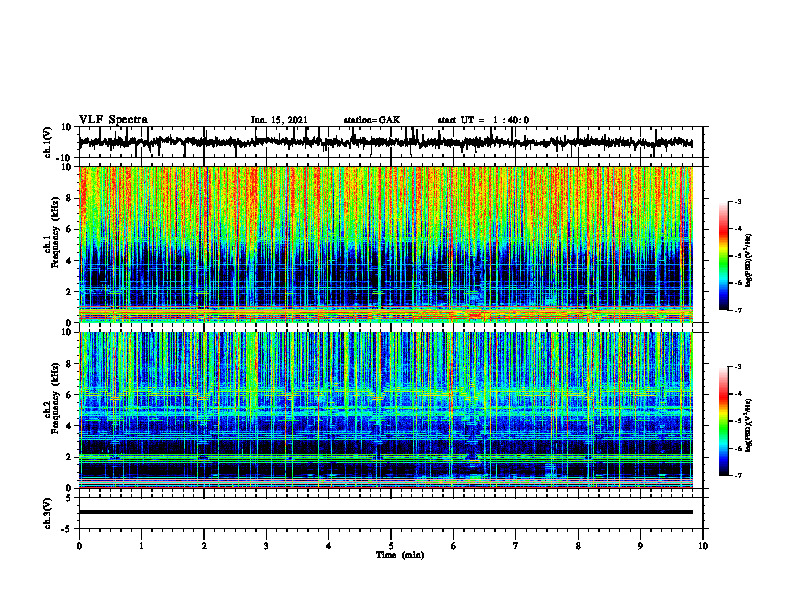Click the ch.2 spectrogram panel
Screen dimensions: 792x612
[x=386, y=410]
